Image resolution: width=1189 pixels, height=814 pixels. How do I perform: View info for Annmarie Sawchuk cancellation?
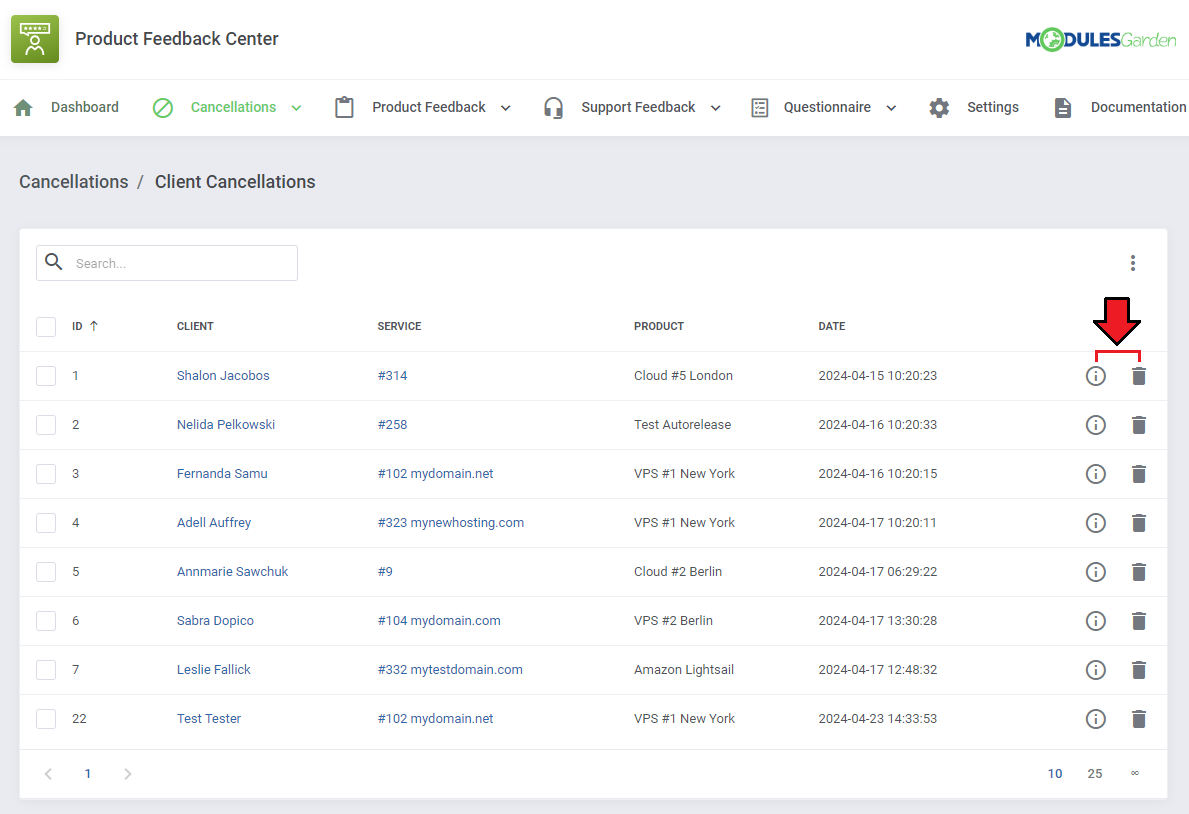click(x=1096, y=572)
